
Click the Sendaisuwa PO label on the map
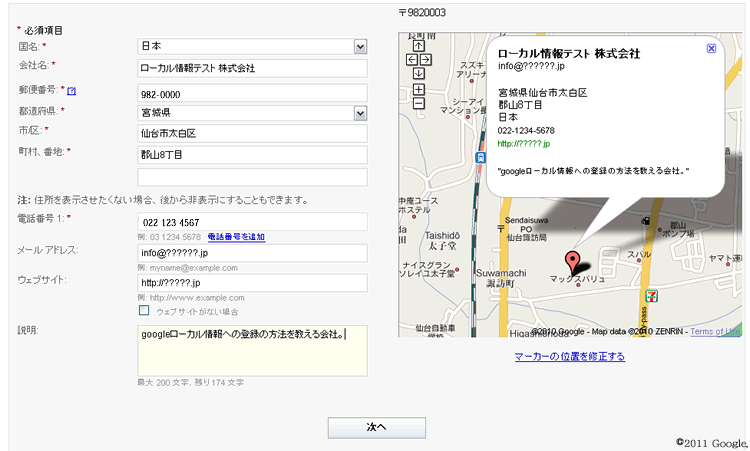pyautogui.click(x=526, y=225)
